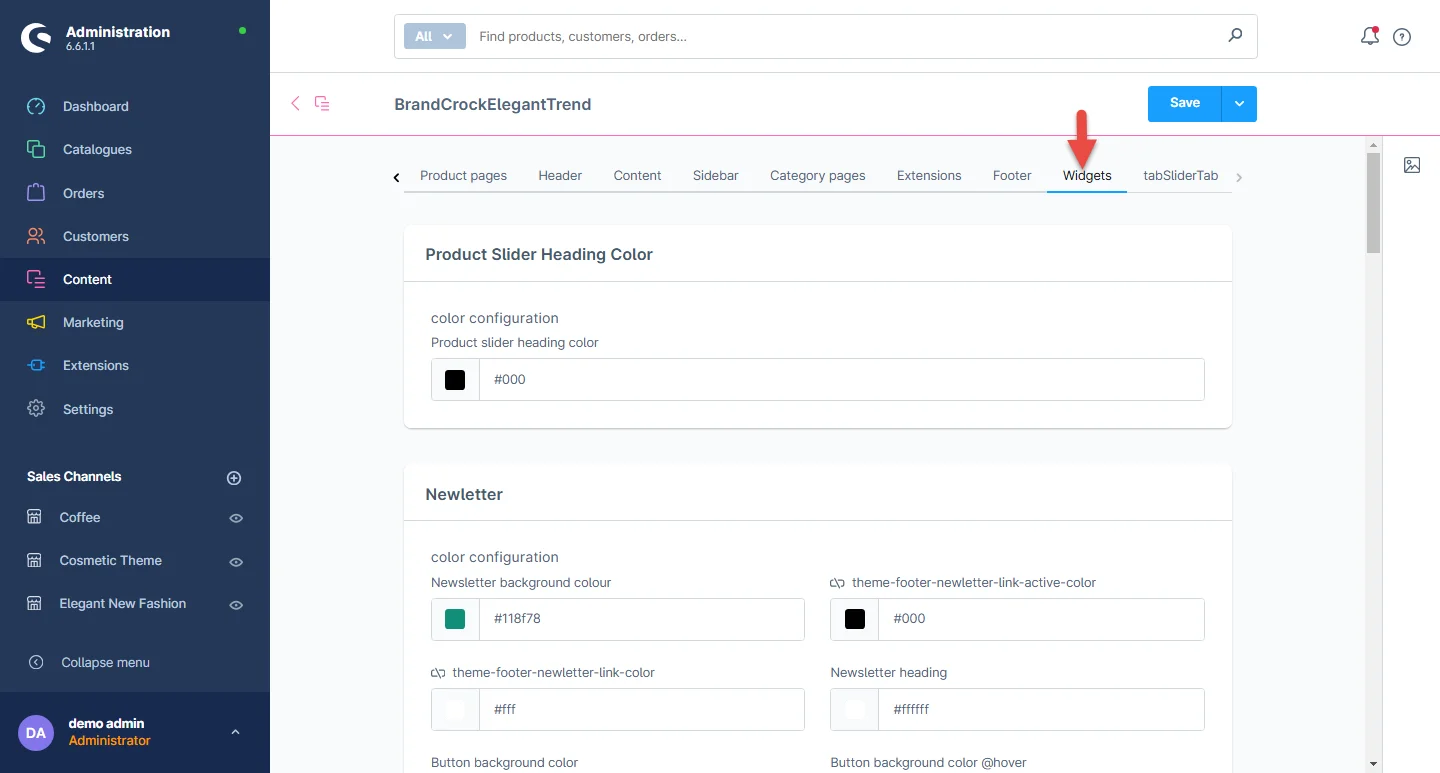Viewport: 1440px width, 773px height.
Task: Toggle visibility eye for Elegant New Fashion
Action: tap(236, 605)
